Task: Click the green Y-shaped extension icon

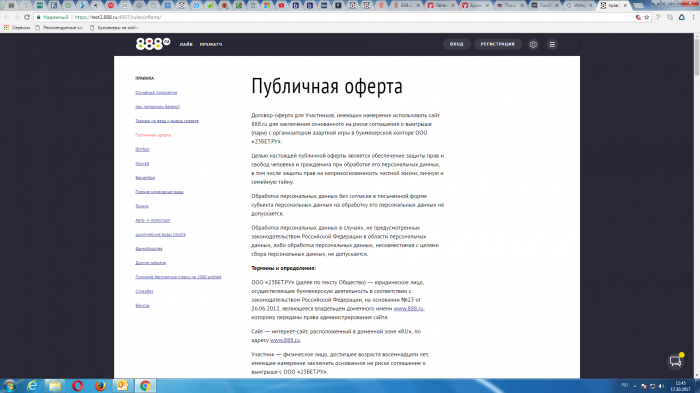Action: coord(658,17)
